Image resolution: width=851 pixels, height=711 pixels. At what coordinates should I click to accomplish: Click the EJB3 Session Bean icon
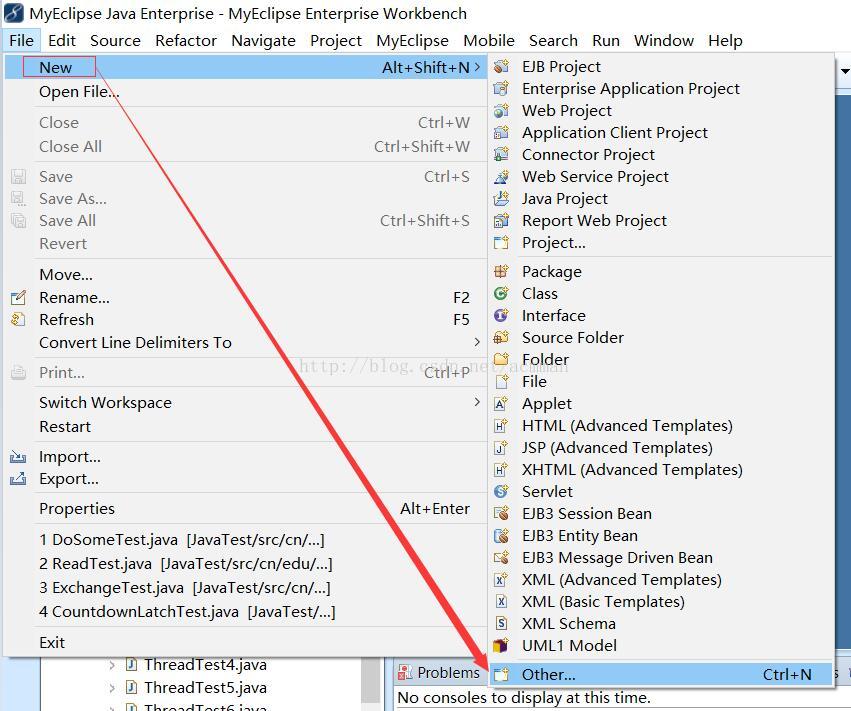(x=501, y=513)
